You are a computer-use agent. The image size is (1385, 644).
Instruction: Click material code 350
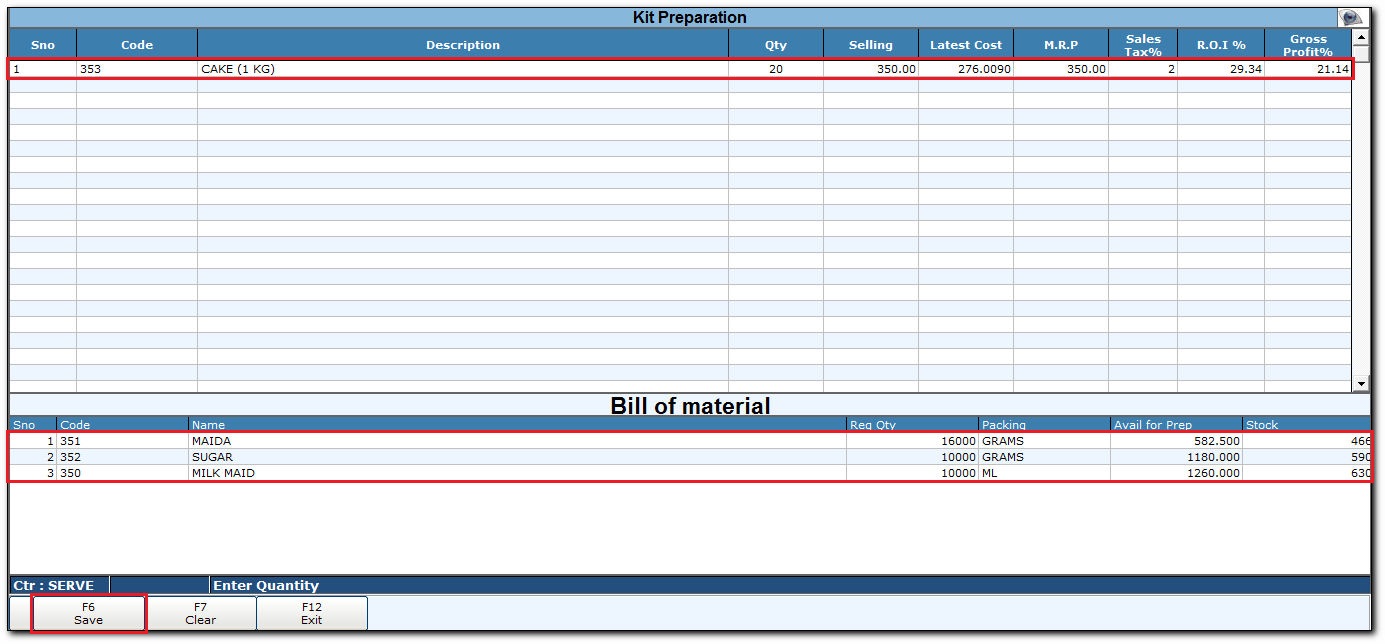[123, 473]
